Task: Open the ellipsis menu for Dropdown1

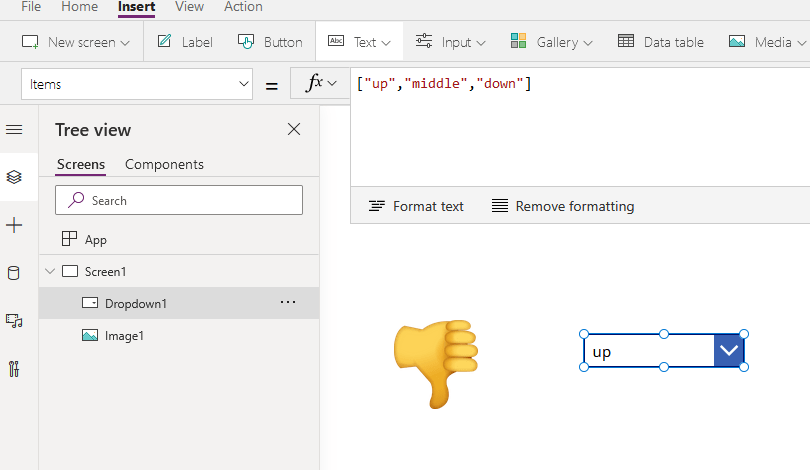Action: click(288, 302)
